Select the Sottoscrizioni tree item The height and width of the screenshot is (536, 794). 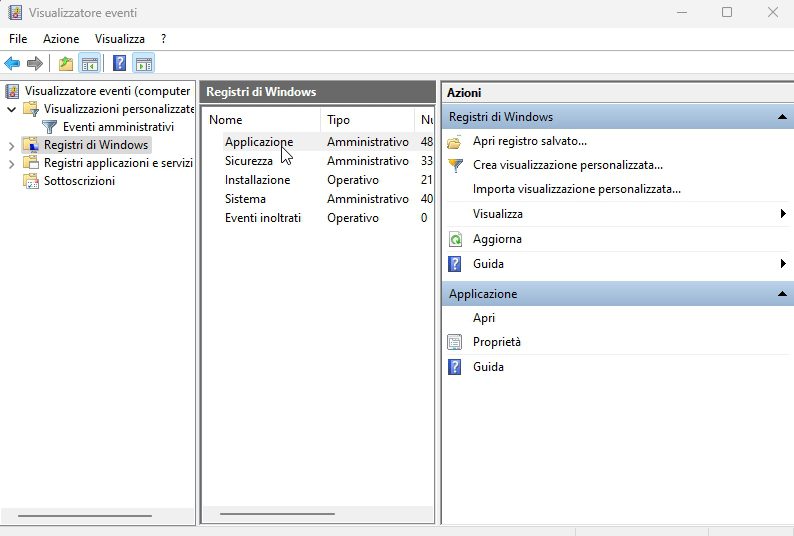(x=80, y=181)
